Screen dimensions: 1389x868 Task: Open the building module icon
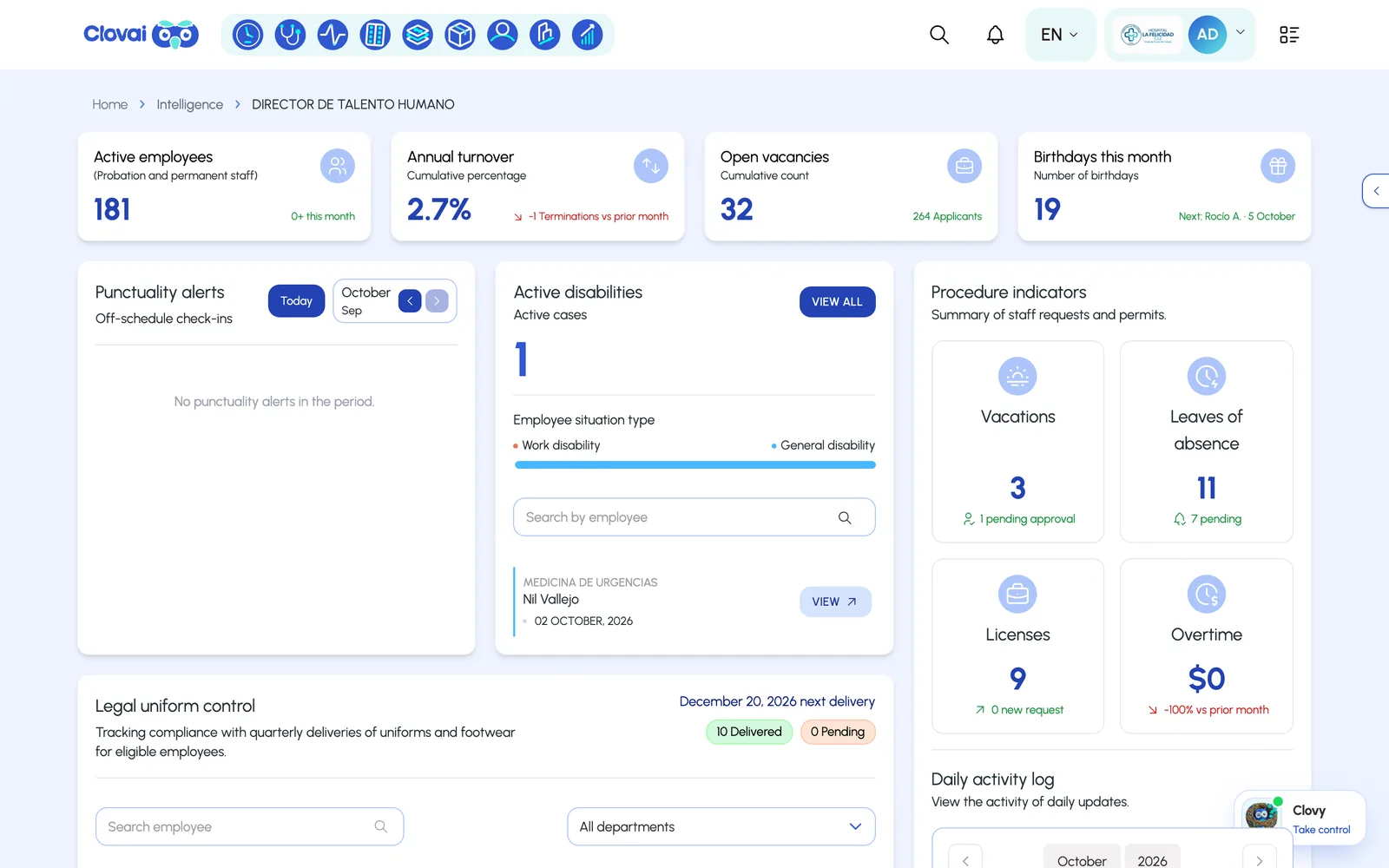(545, 35)
